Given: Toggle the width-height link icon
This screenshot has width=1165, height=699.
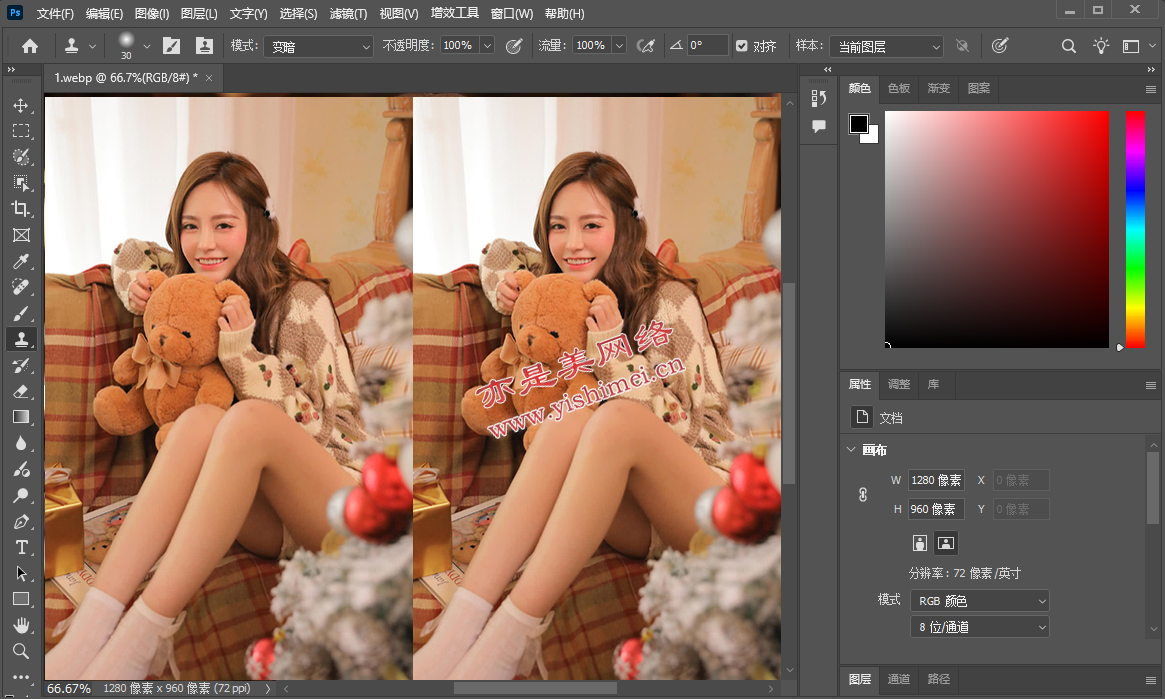Looking at the screenshot, I should coord(863,495).
